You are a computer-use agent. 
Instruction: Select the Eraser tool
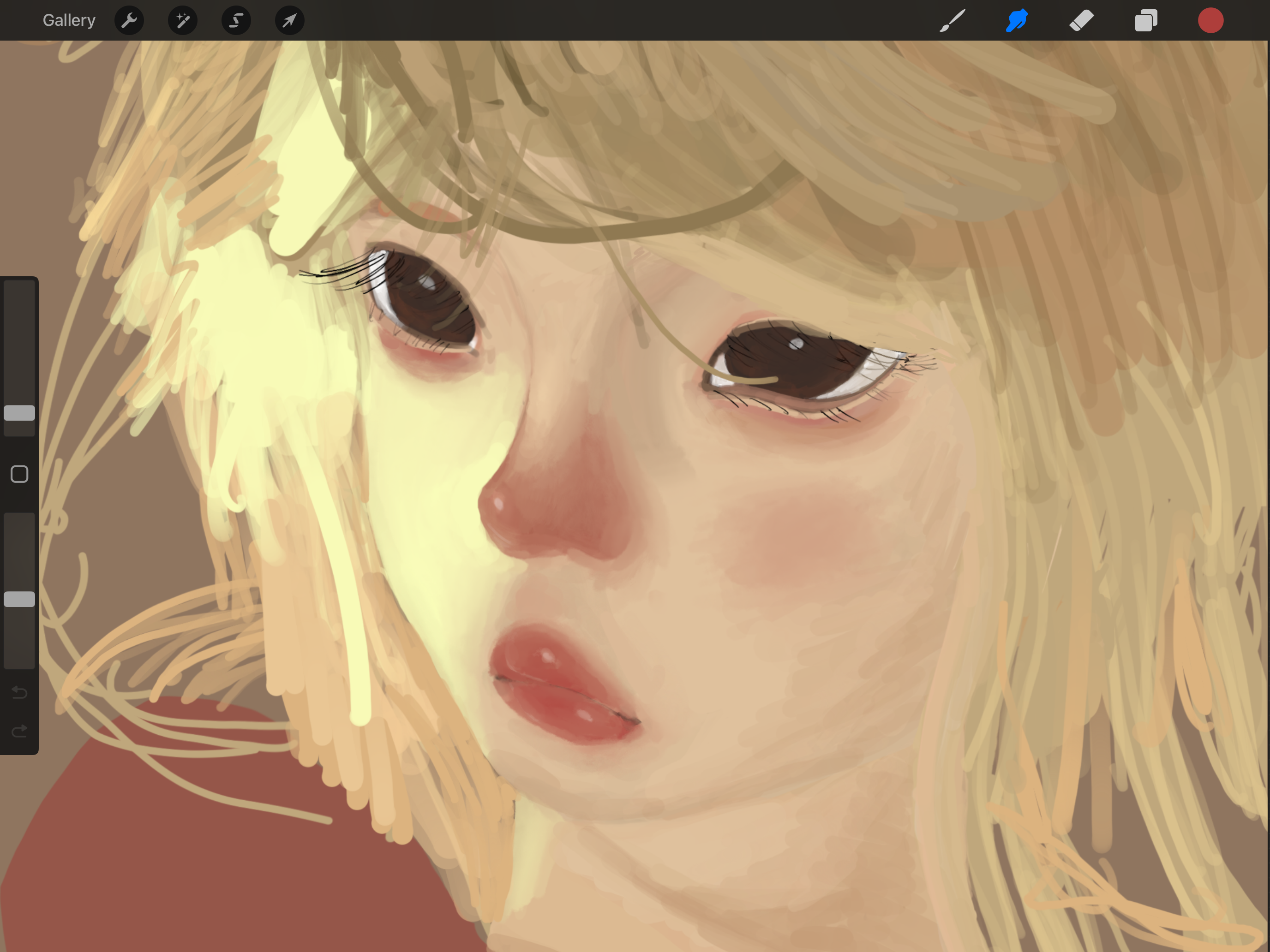point(1082,21)
